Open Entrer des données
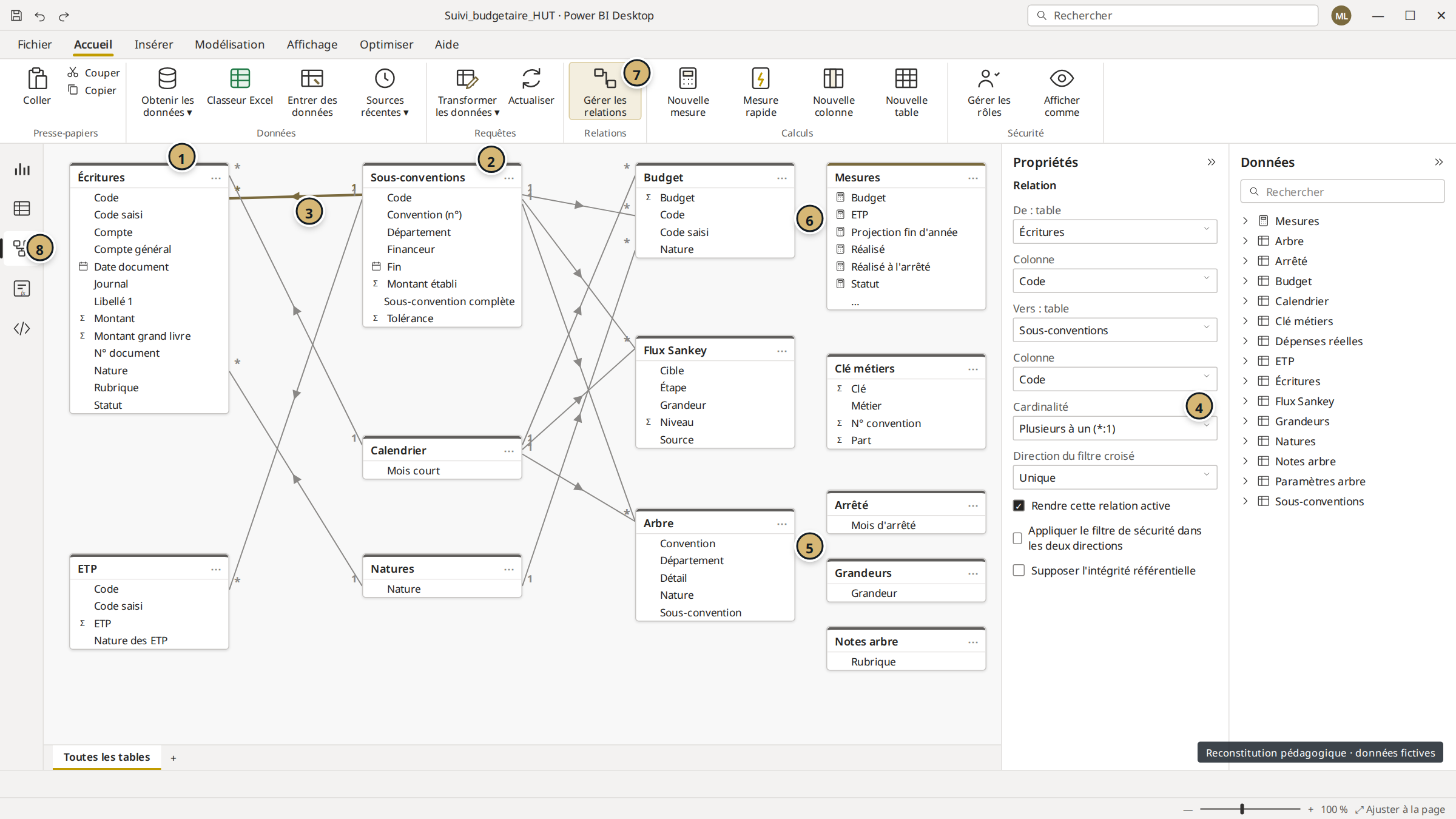 [x=312, y=92]
